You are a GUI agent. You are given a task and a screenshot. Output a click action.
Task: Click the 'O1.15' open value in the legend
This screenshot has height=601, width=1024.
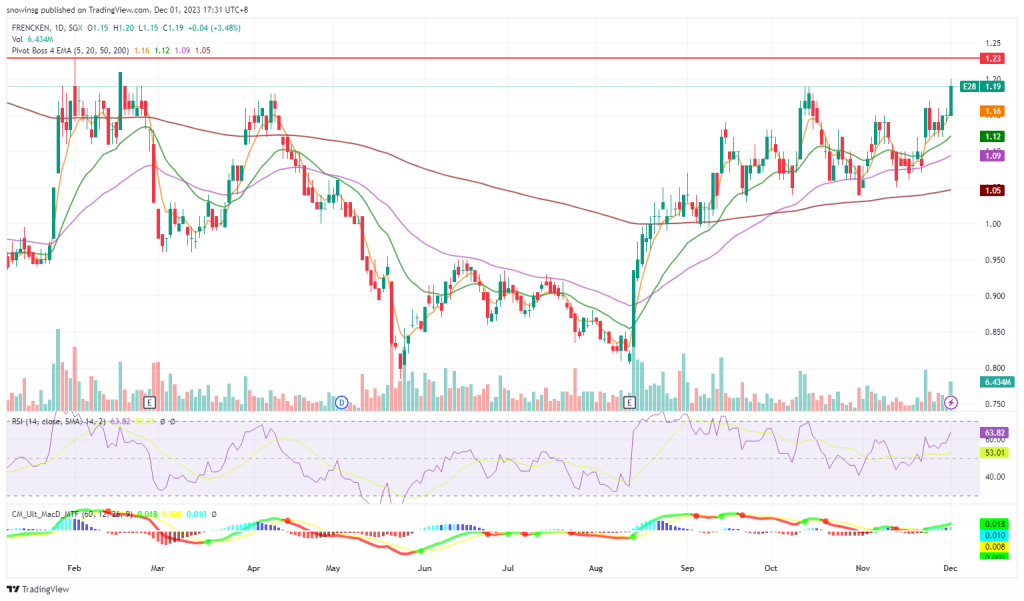click(x=99, y=28)
